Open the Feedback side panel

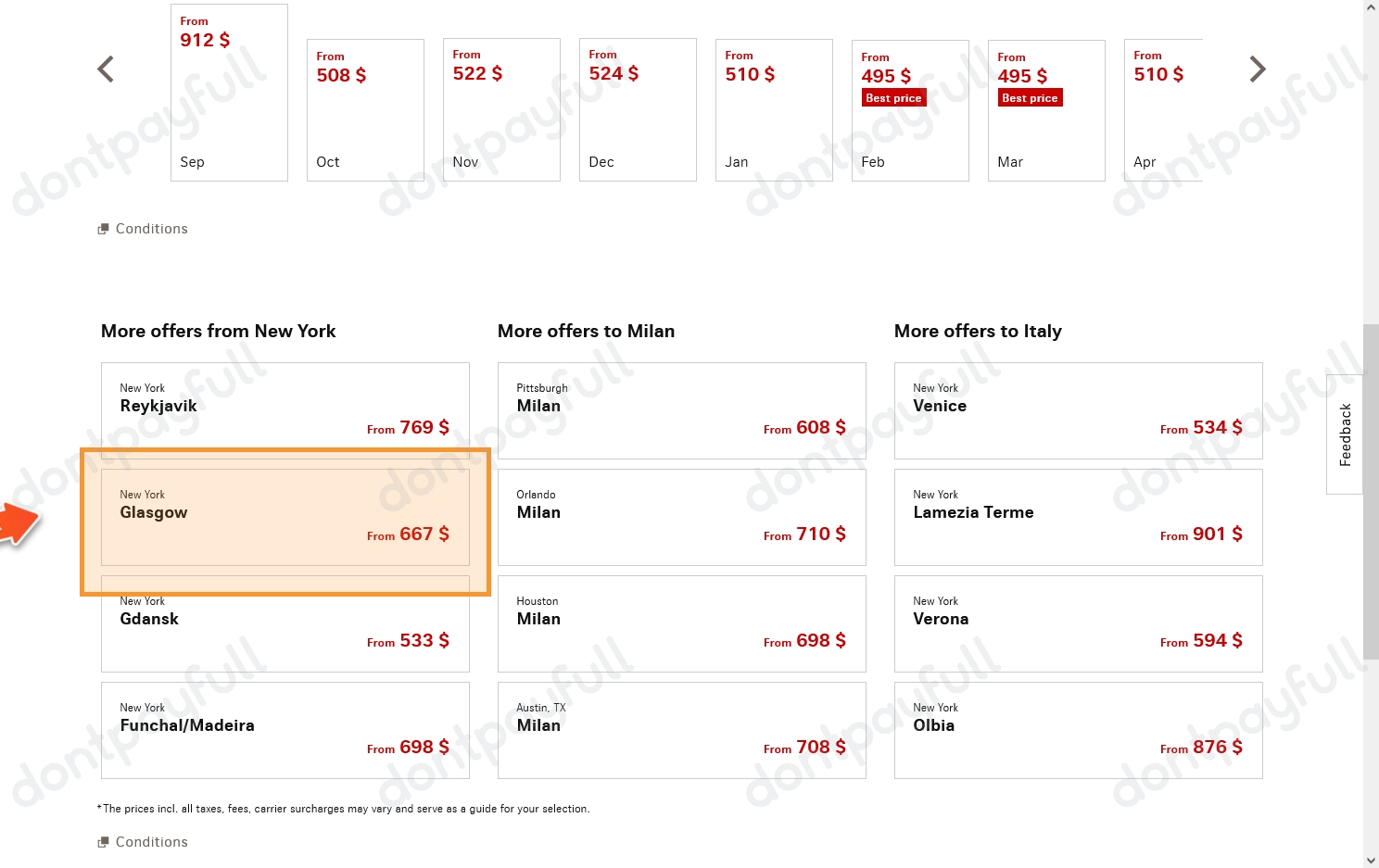1344,434
